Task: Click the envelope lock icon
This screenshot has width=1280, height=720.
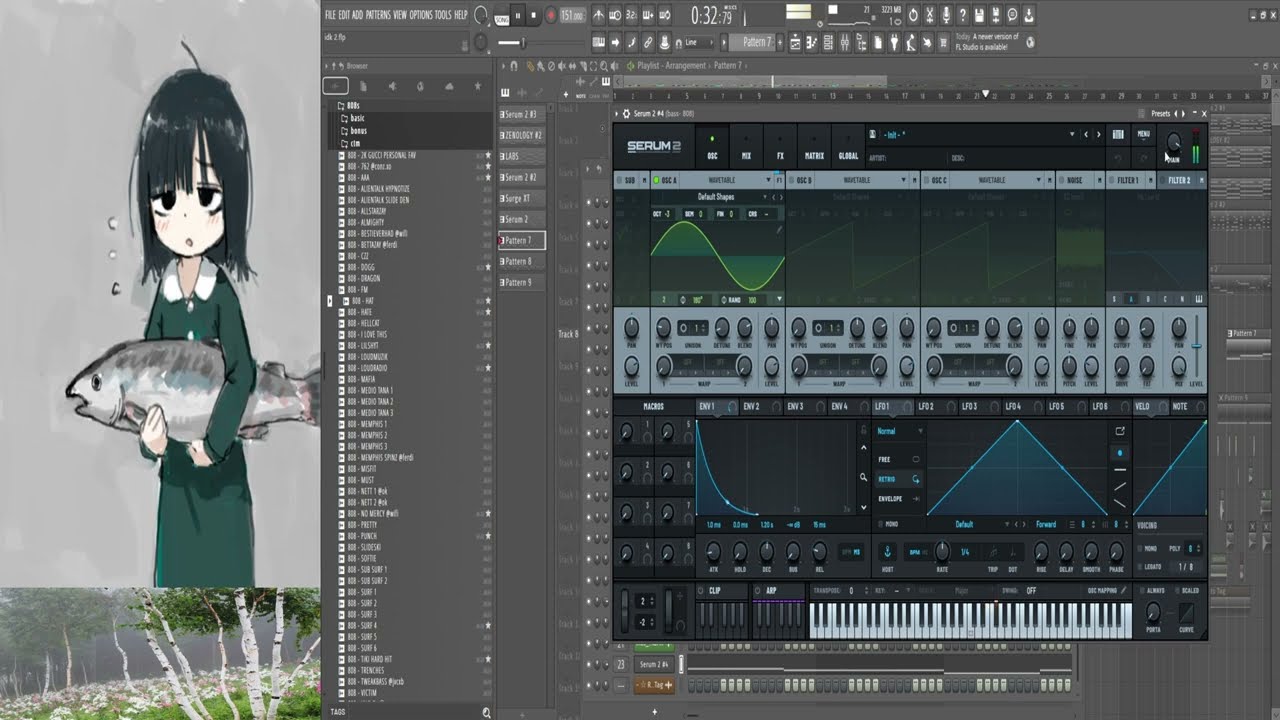Action: coord(863,430)
